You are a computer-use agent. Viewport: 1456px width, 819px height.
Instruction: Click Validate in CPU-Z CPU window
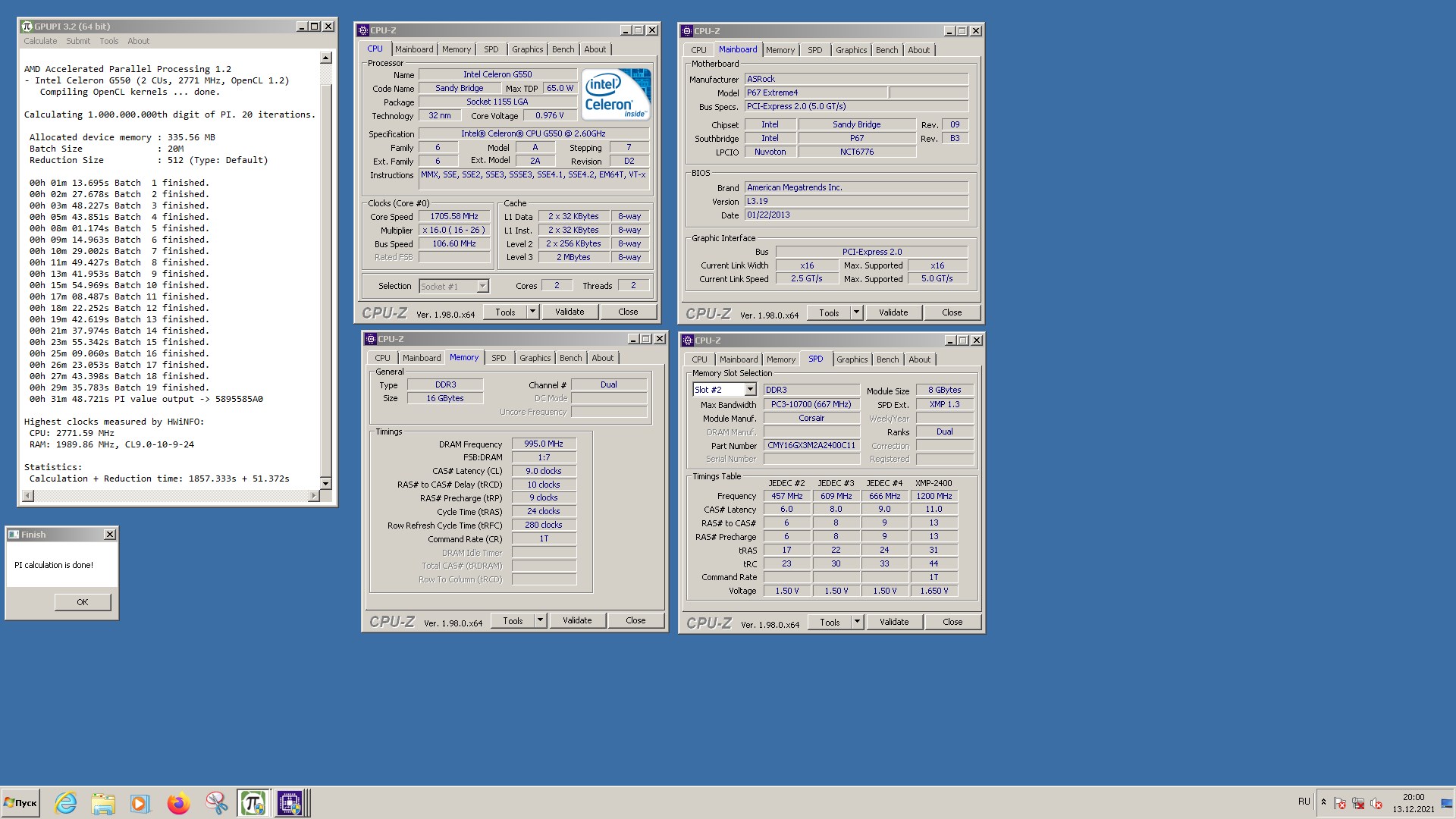[570, 312]
